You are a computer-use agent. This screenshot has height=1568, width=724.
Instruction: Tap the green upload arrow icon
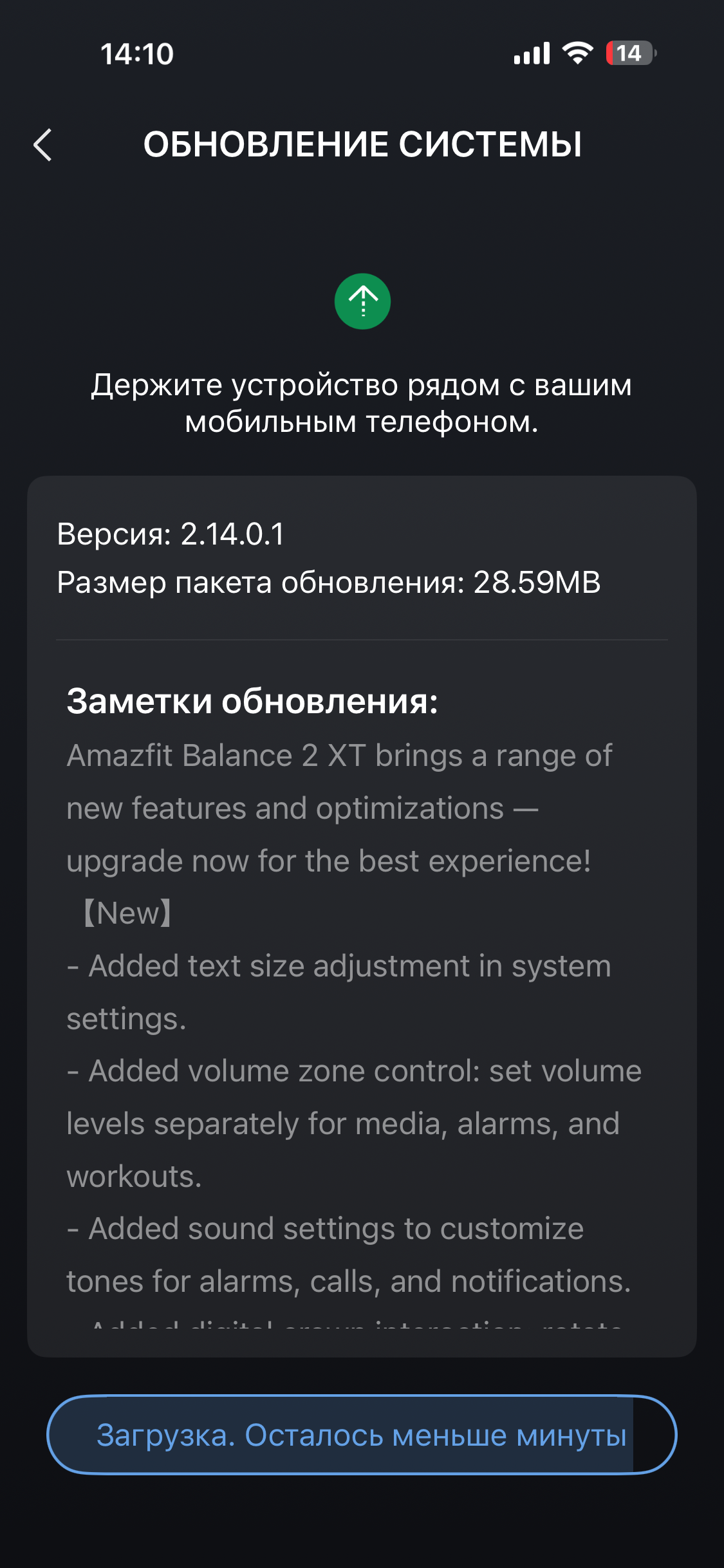[x=362, y=301]
